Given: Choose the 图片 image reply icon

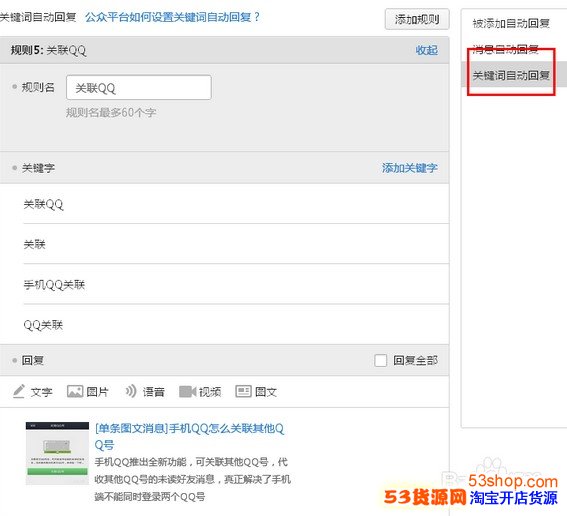Looking at the screenshot, I should pos(75,391).
